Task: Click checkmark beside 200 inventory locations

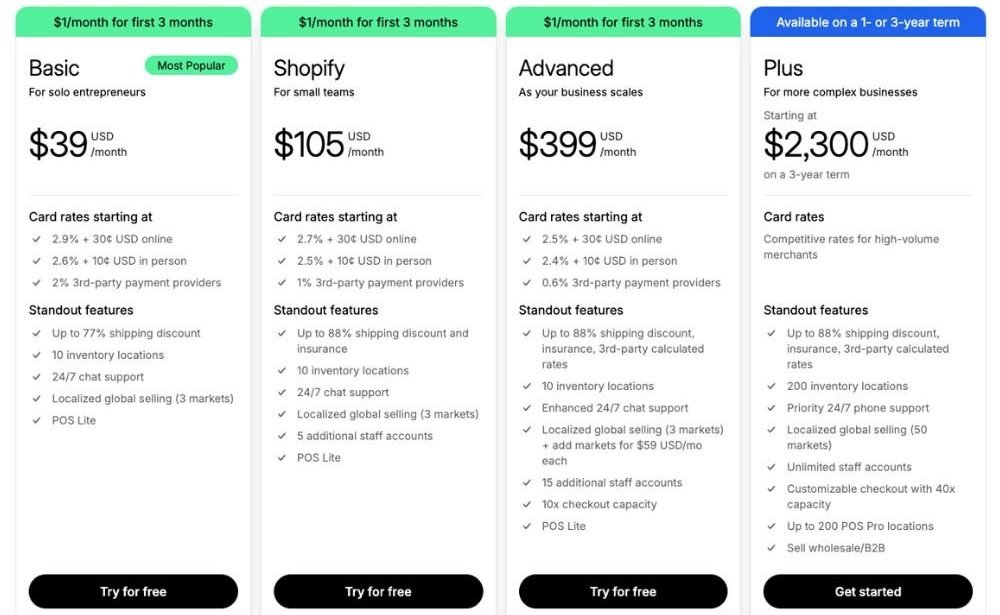Action: [x=771, y=386]
